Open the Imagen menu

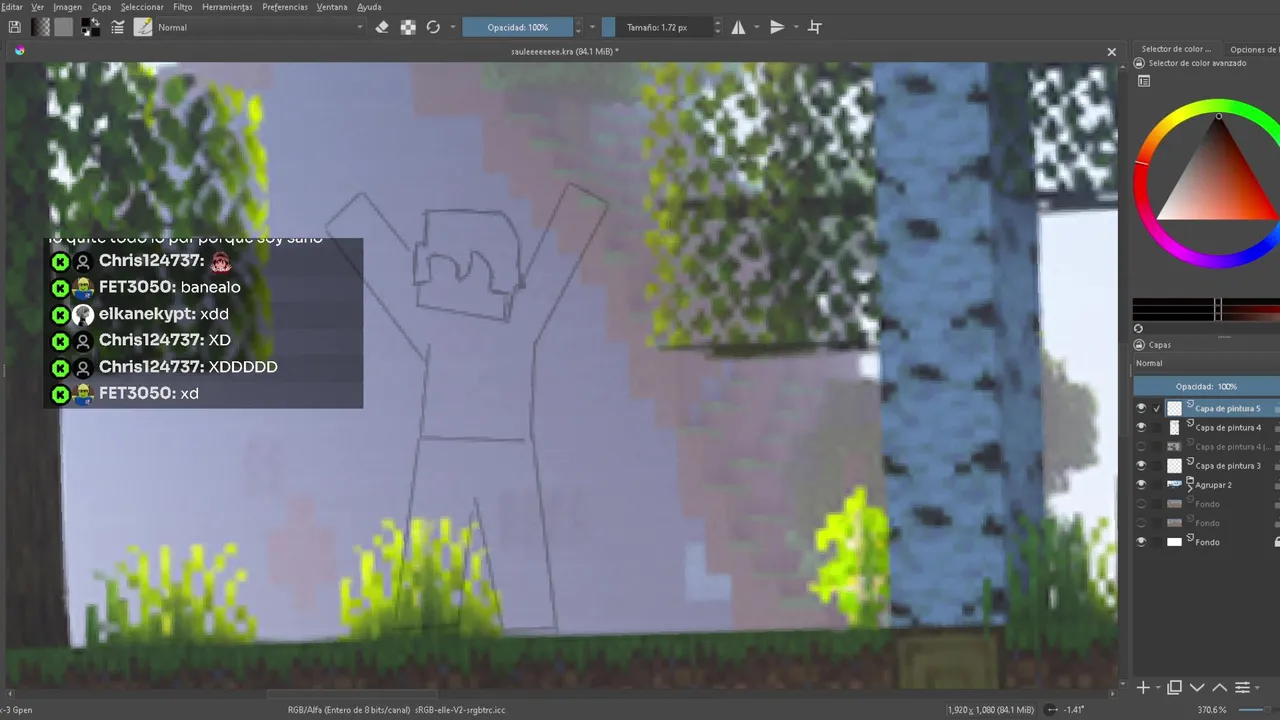[x=67, y=7]
